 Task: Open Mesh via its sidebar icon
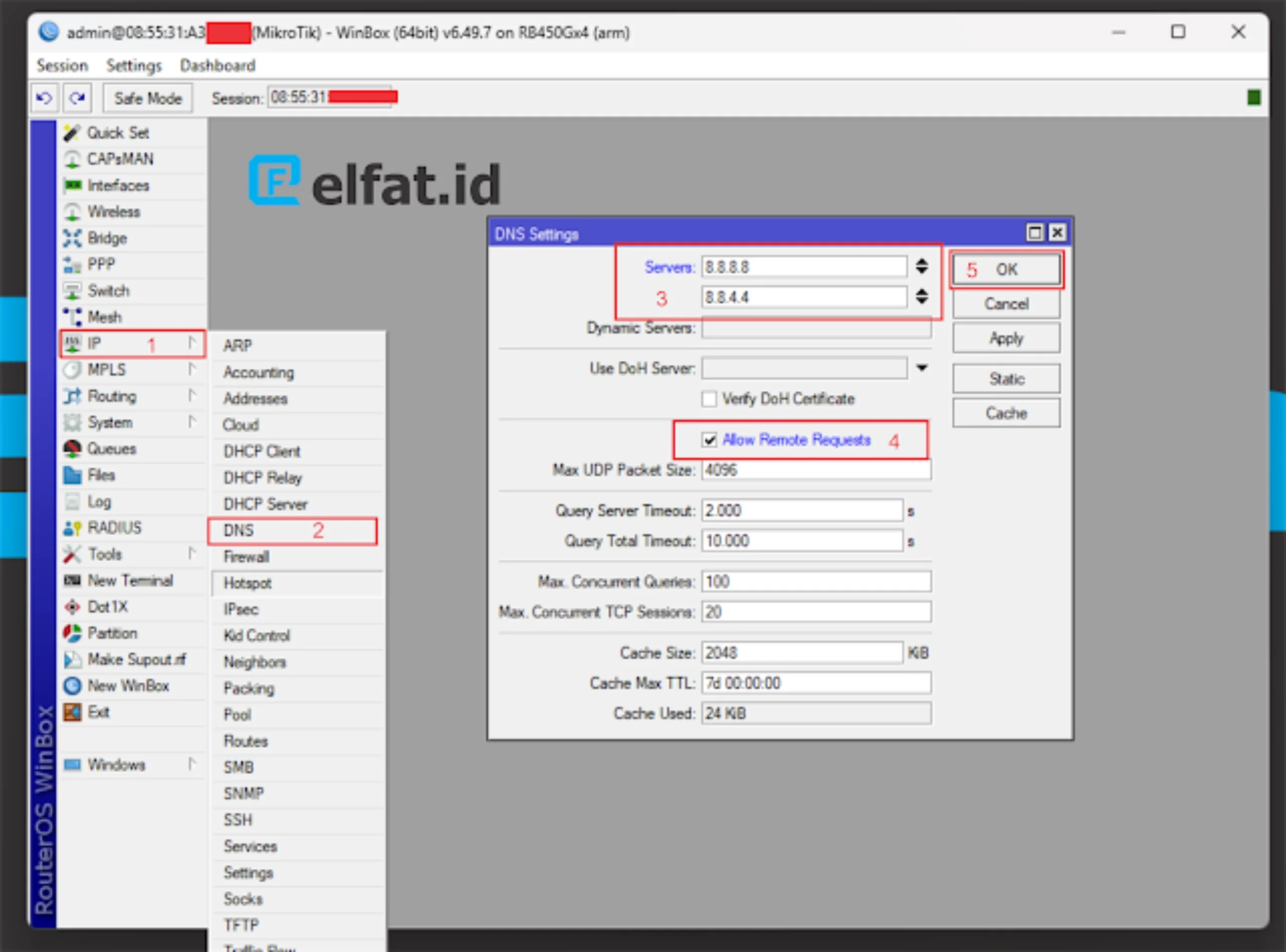(72, 317)
